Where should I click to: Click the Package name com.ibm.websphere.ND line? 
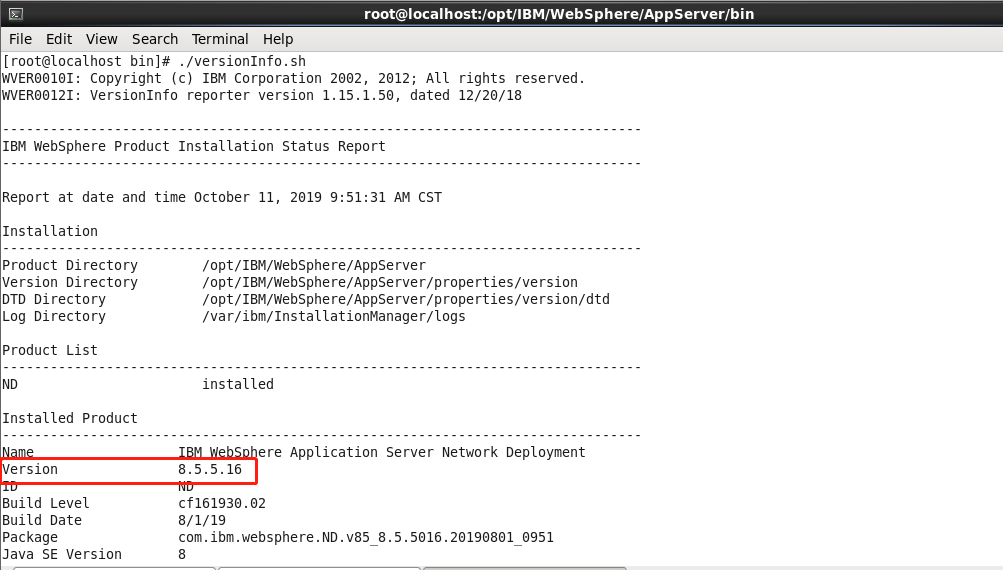[x=366, y=537]
